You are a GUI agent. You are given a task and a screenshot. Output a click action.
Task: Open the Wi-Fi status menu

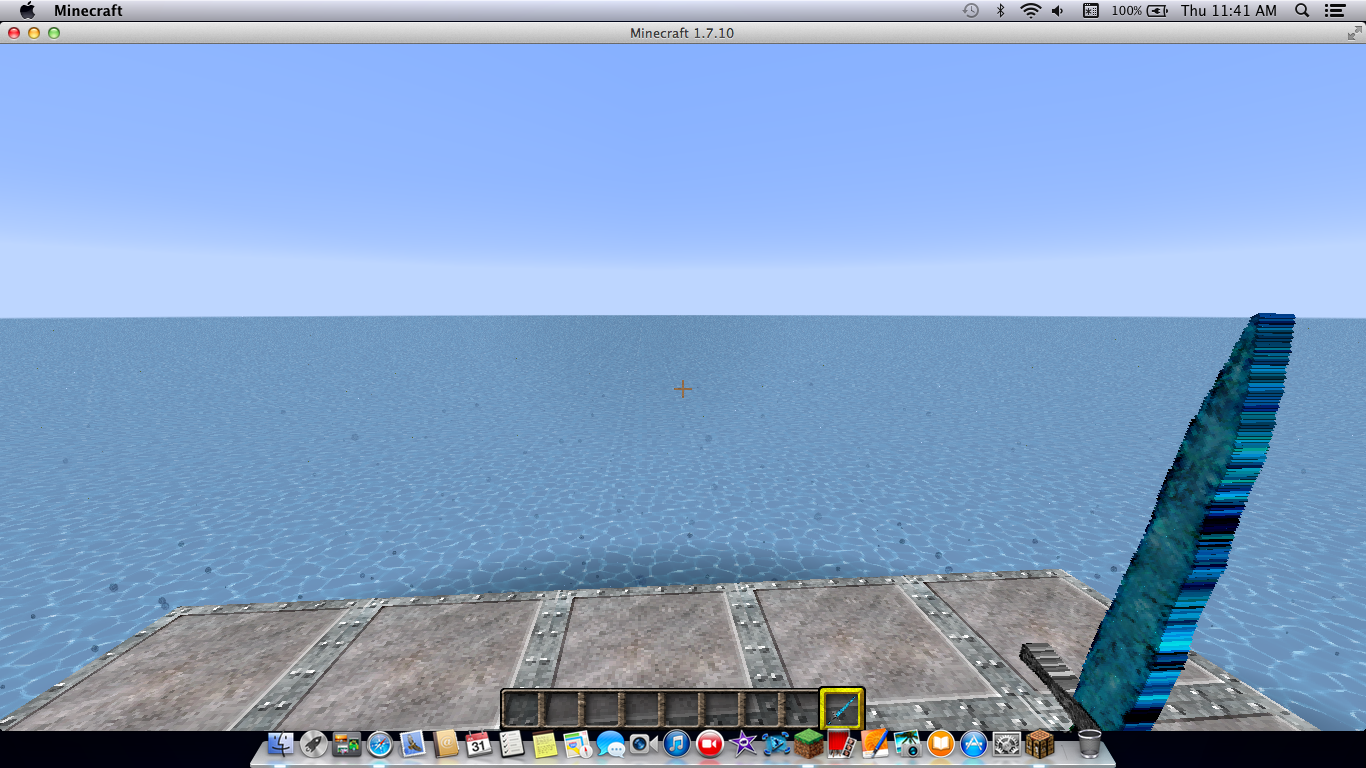click(1030, 11)
